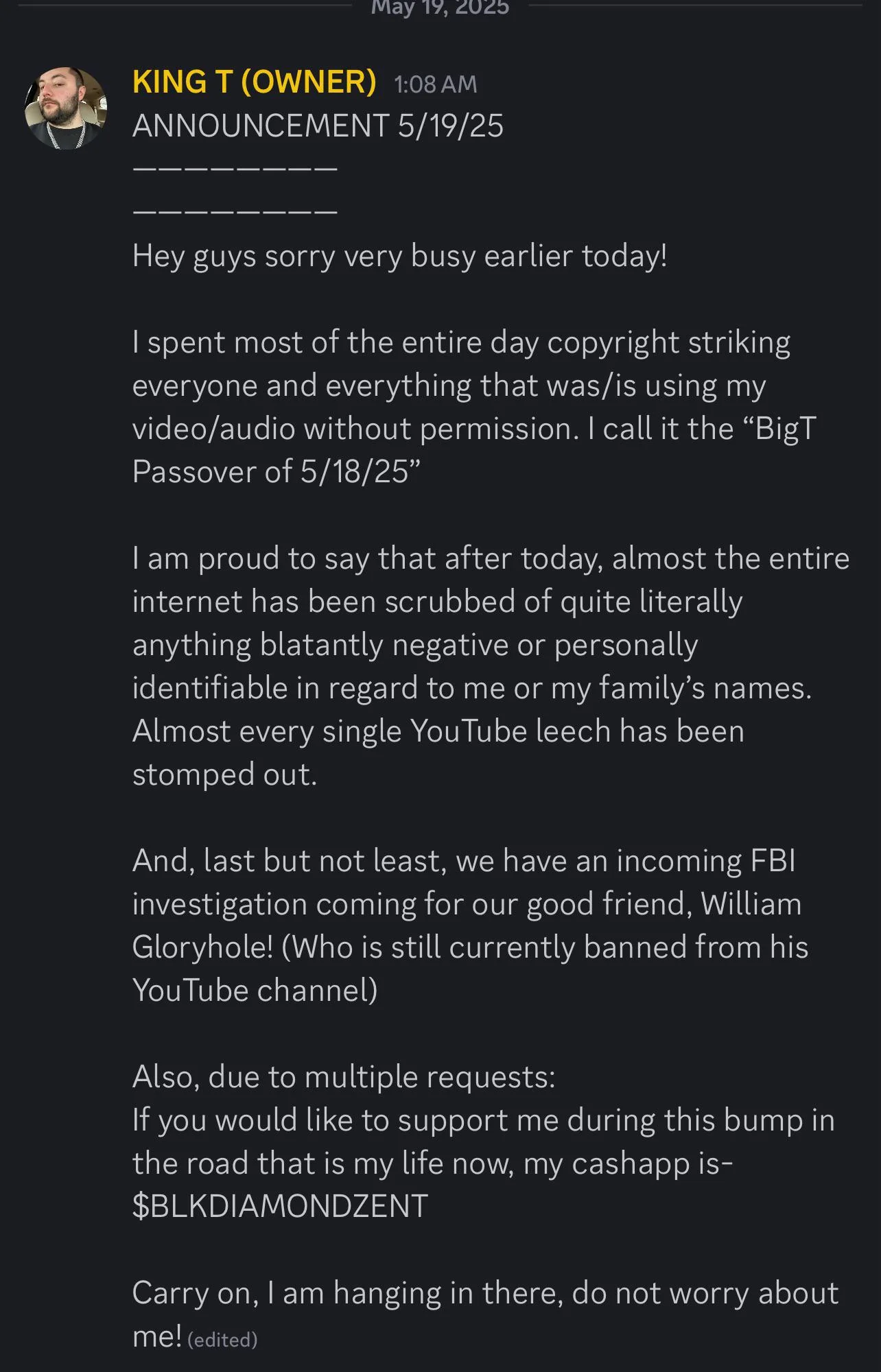
Task: Click the 'Hey guys sorry very busy' line
Action: click(x=399, y=257)
